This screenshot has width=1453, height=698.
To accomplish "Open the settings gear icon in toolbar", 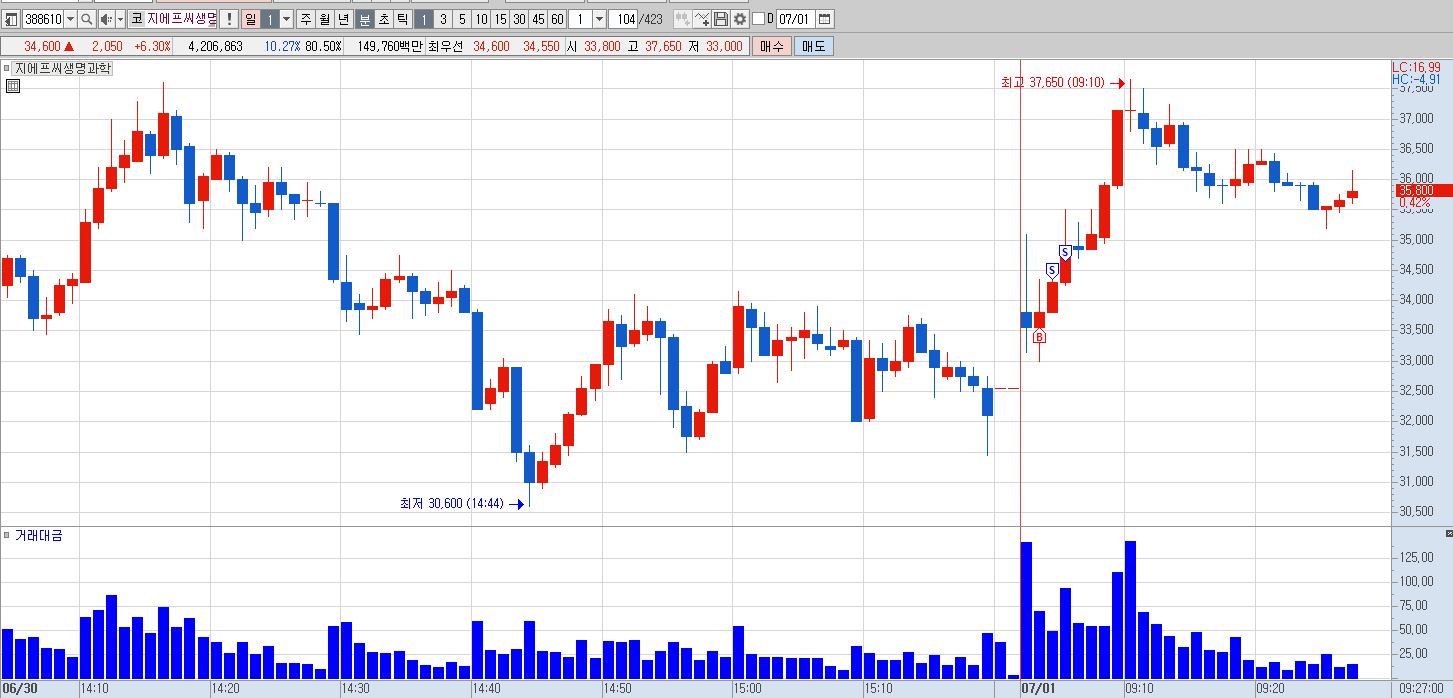I will coord(740,19).
